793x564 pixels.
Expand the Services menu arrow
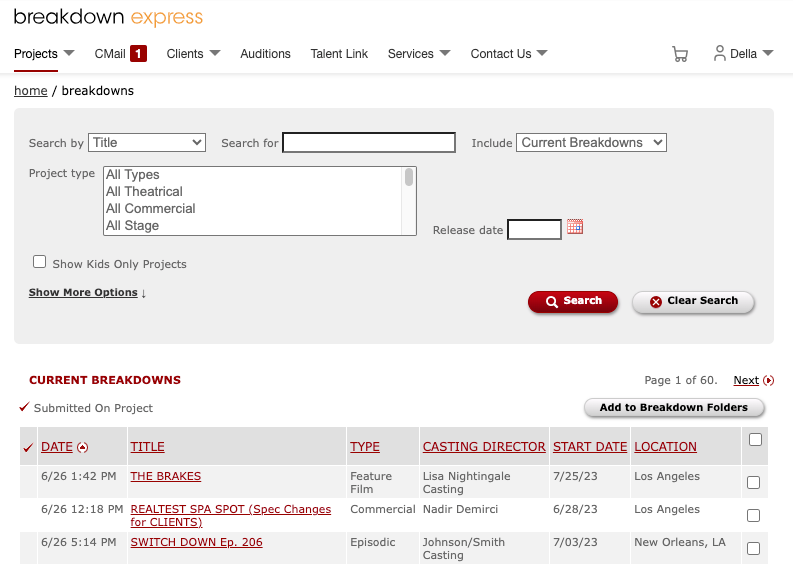coord(445,53)
